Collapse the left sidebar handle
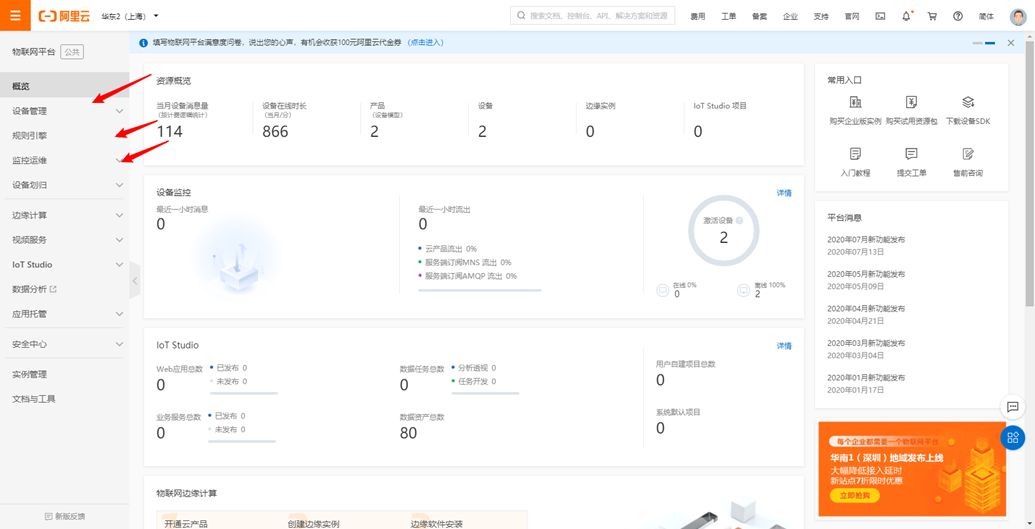Viewport: 1035px width, 529px height. pos(135,281)
